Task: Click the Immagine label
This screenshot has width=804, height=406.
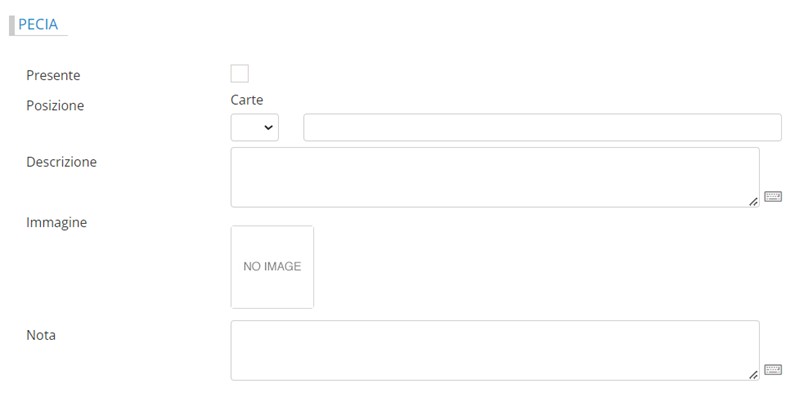Action: tap(56, 222)
